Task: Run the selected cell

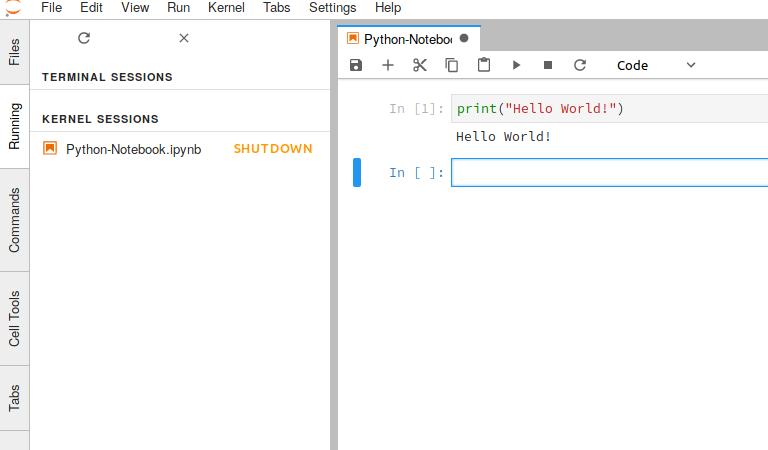Action: pyautogui.click(x=516, y=65)
